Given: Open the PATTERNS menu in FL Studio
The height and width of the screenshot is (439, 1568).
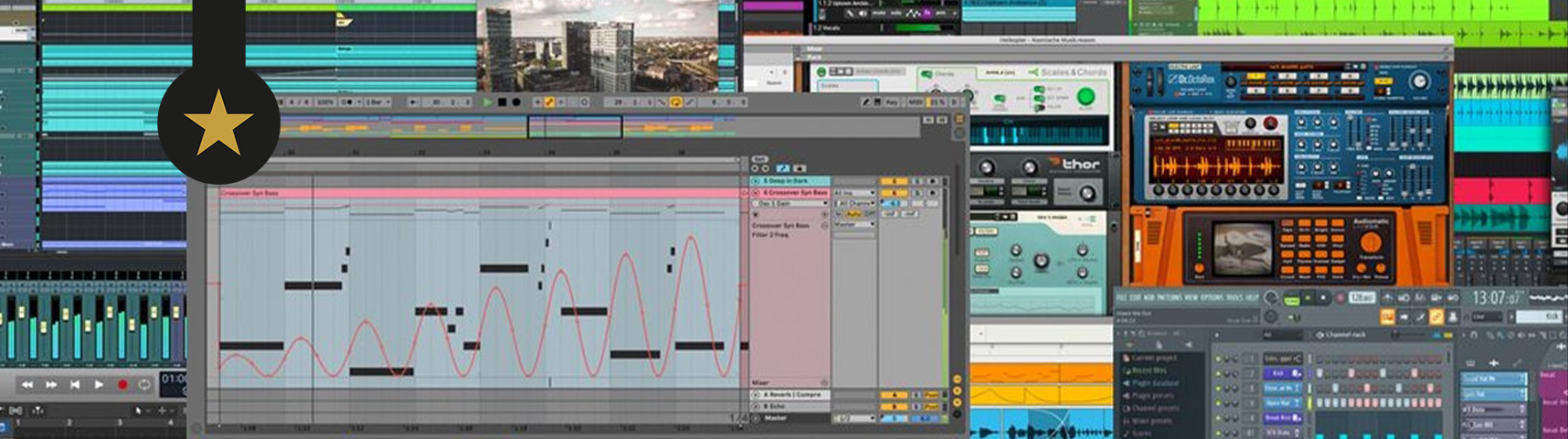Looking at the screenshot, I should pyautogui.click(x=1170, y=297).
